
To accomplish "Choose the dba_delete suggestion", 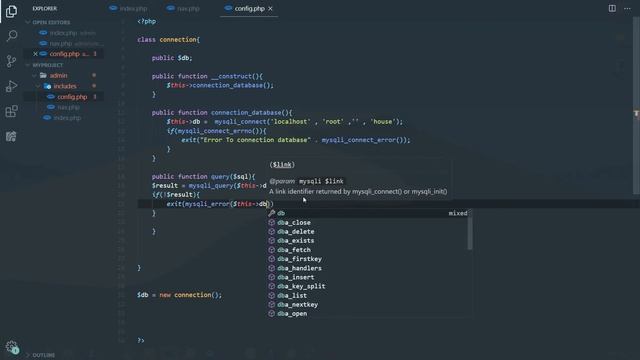I will [367, 231].
